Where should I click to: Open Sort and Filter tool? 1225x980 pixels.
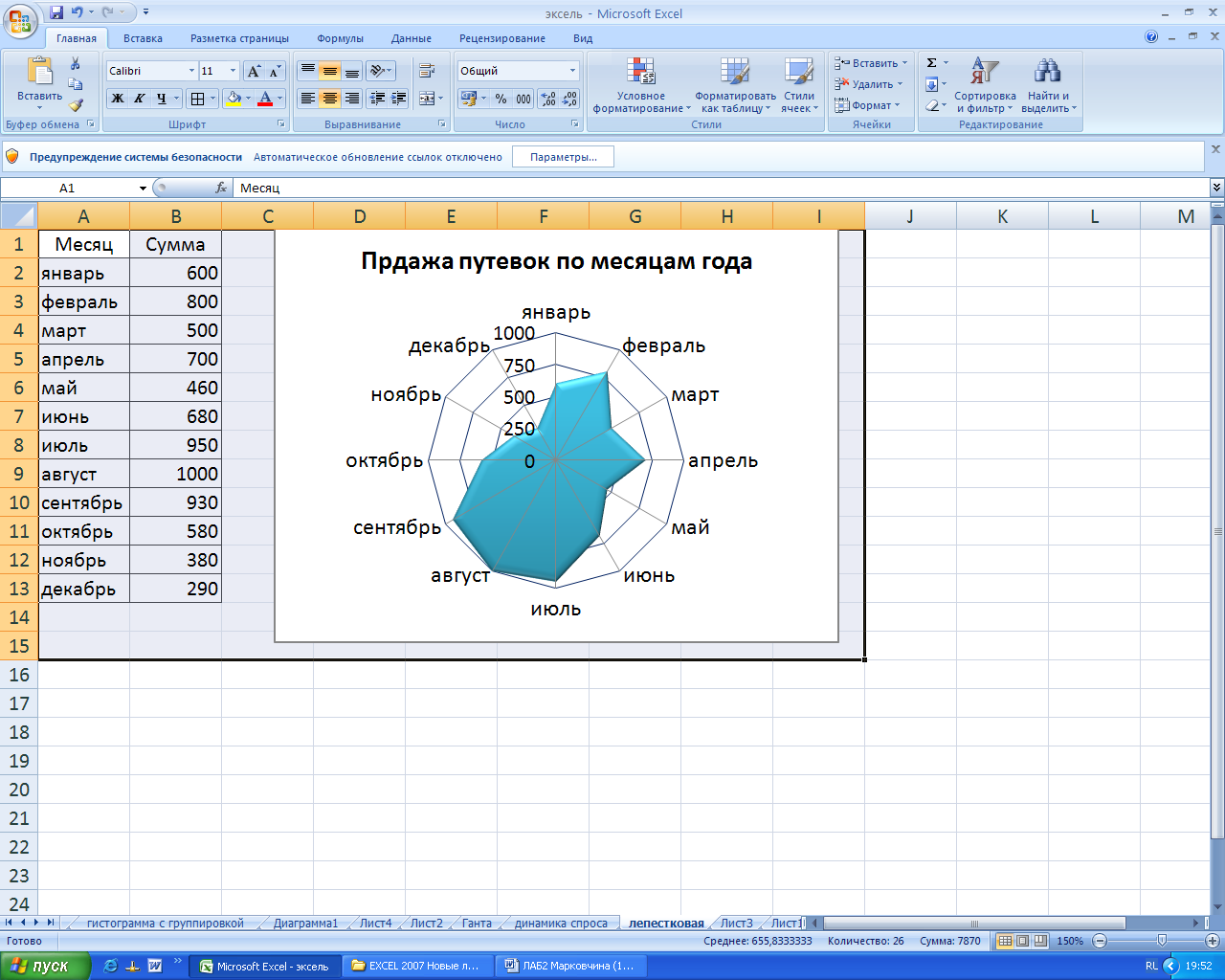coord(985,85)
